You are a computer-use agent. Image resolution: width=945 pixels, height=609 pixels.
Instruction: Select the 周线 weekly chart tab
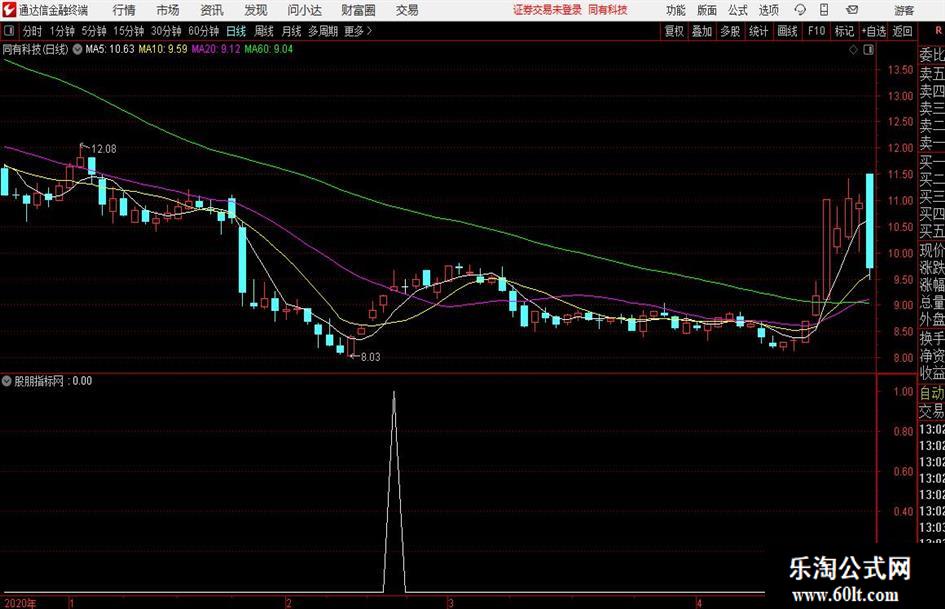tap(264, 31)
